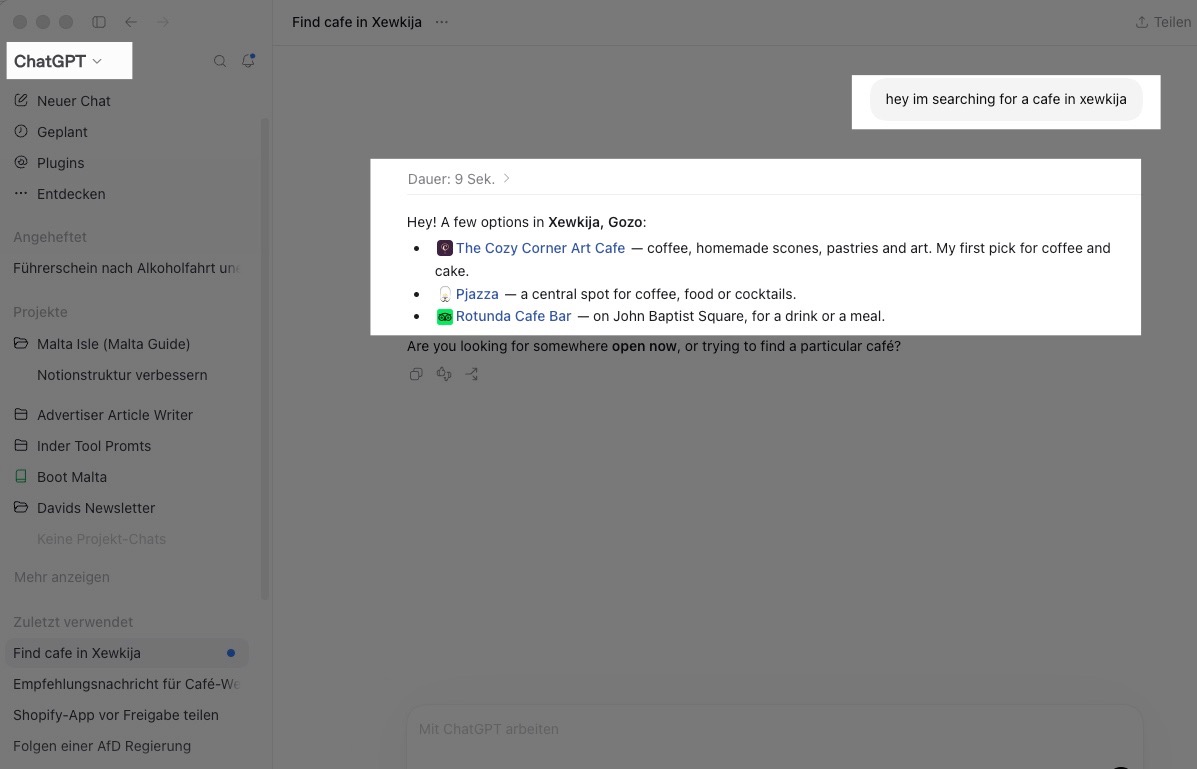Viewport: 1197px width, 769px height.
Task: Open Advertiser Article Writer project
Action: pos(115,415)
